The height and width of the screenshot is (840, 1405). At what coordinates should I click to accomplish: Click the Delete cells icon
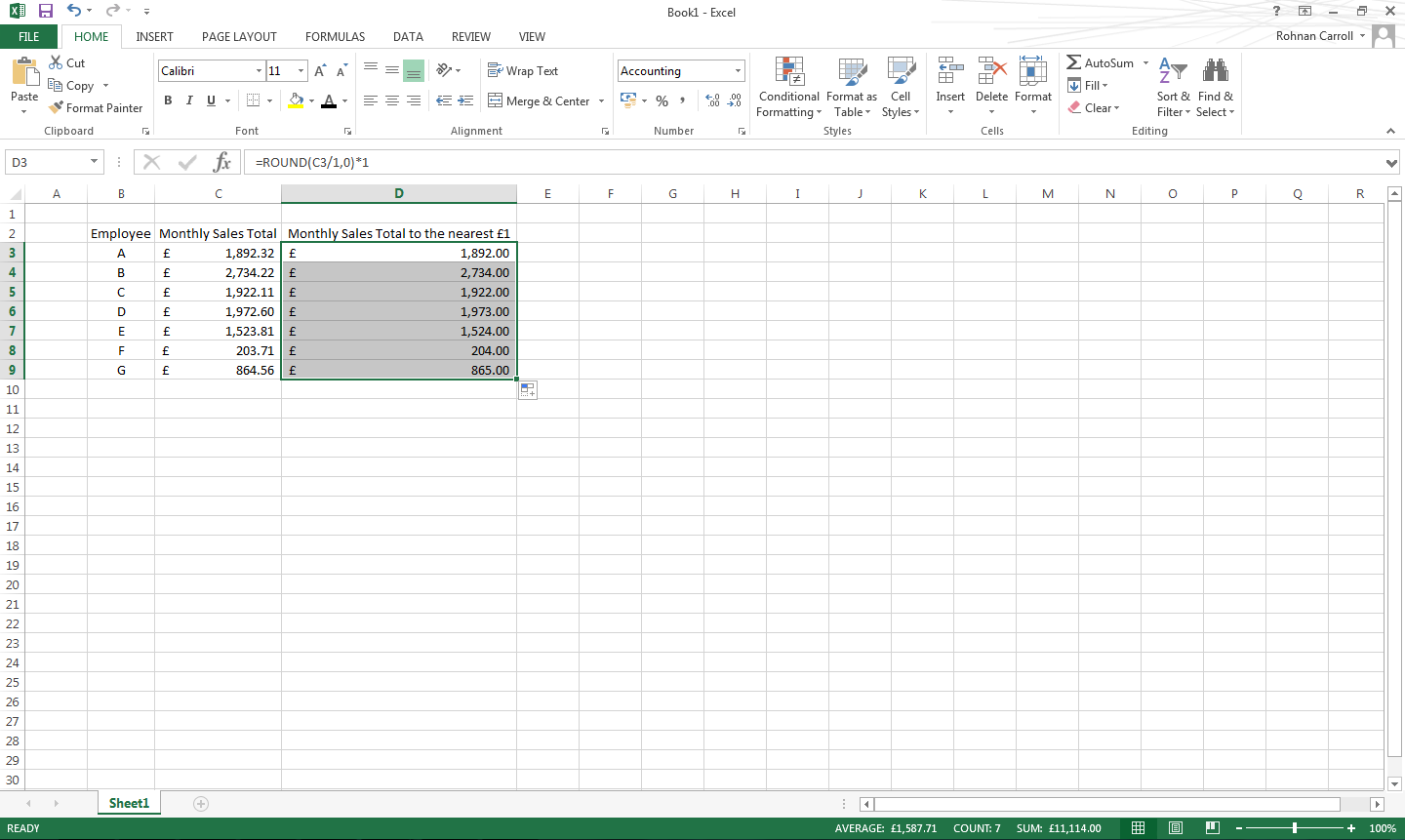[x=991, y=71]
